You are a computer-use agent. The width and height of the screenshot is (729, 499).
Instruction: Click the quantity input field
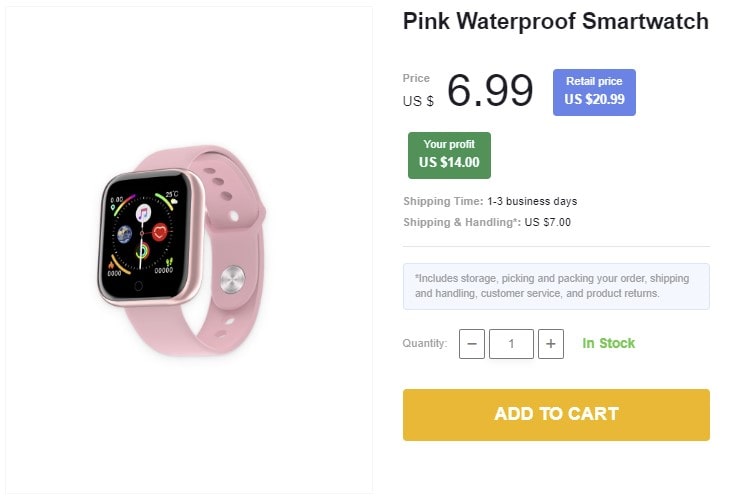511,344
